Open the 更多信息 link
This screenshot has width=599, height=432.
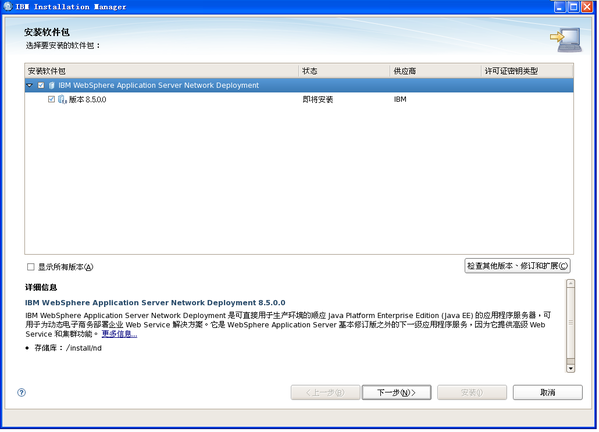point(119,334)
